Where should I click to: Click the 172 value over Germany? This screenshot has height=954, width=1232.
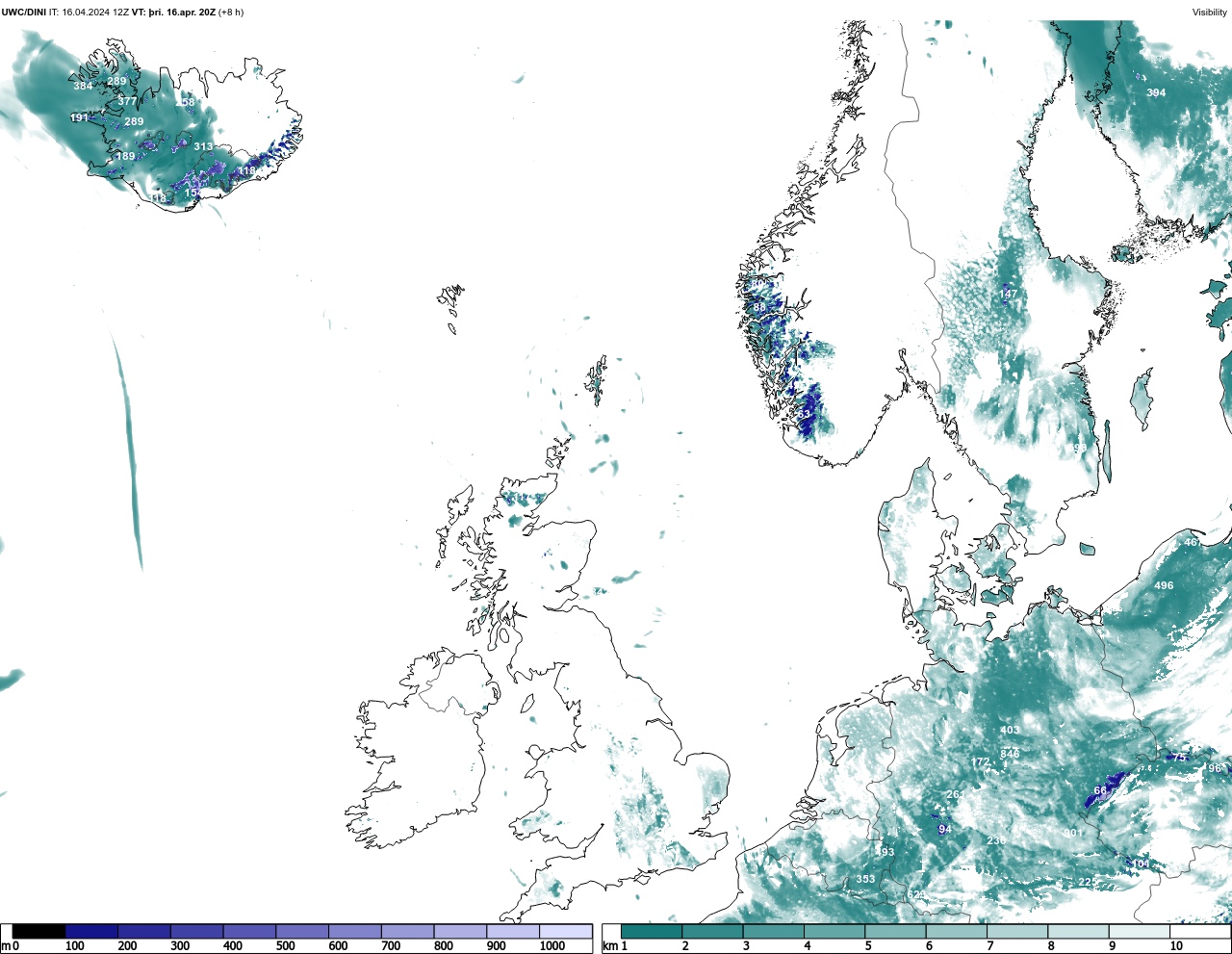point(980,762)
